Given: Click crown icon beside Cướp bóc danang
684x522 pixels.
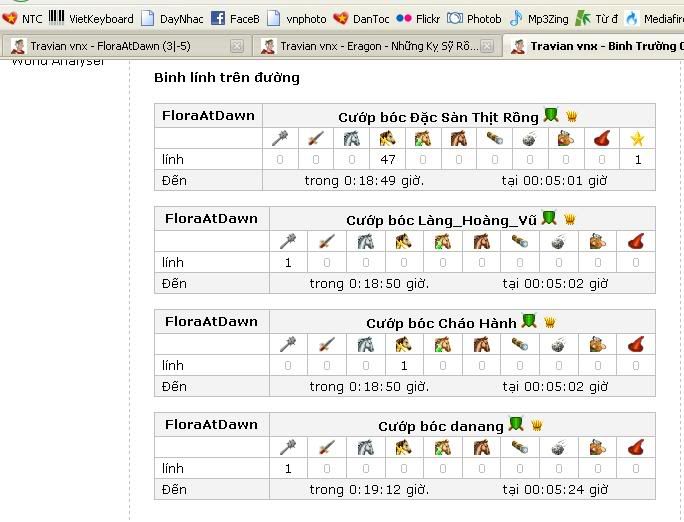Looking at the screenshot, I should (x=537, y=425).
